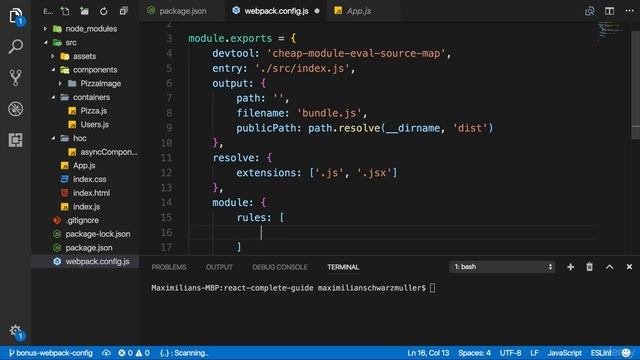Open the OUTPUT panel tab
Viewport: 640px width, 360px height.
(x=219, y=267)
